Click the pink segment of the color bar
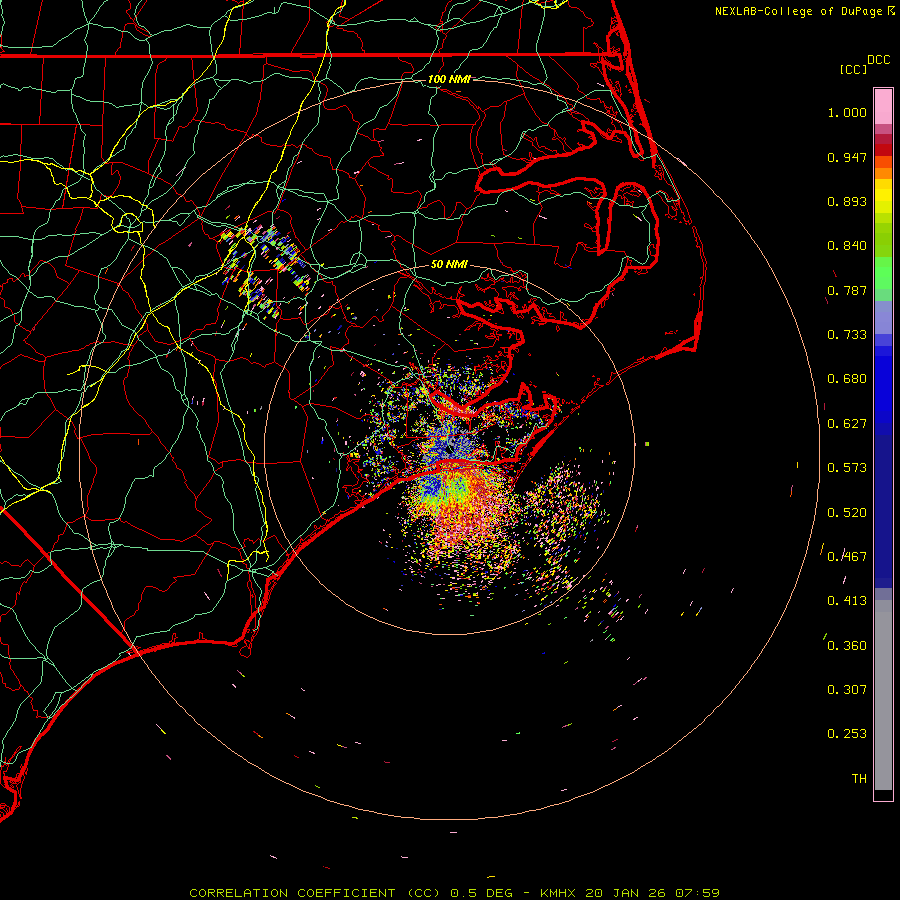Image resolution: width=900 pixels, height=900 pixels. pos(883,107)
